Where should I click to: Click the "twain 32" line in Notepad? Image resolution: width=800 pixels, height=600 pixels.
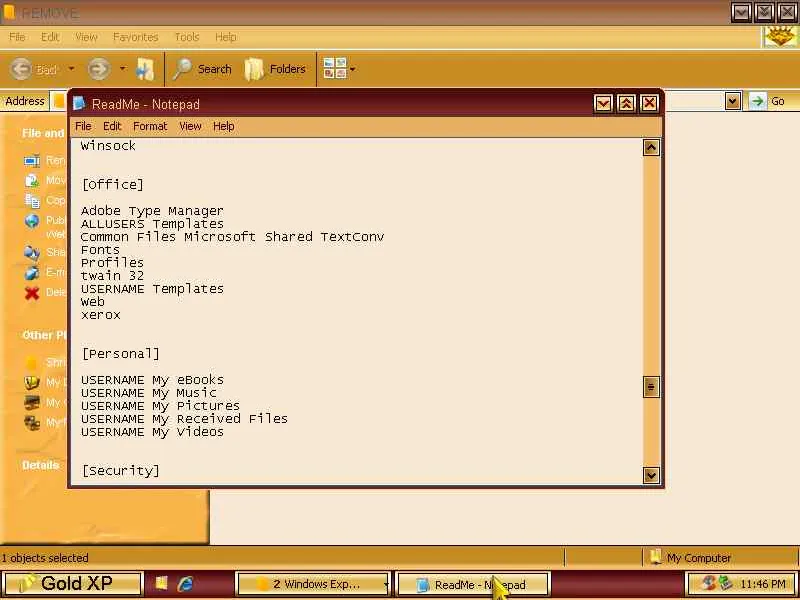pos(112,276)
